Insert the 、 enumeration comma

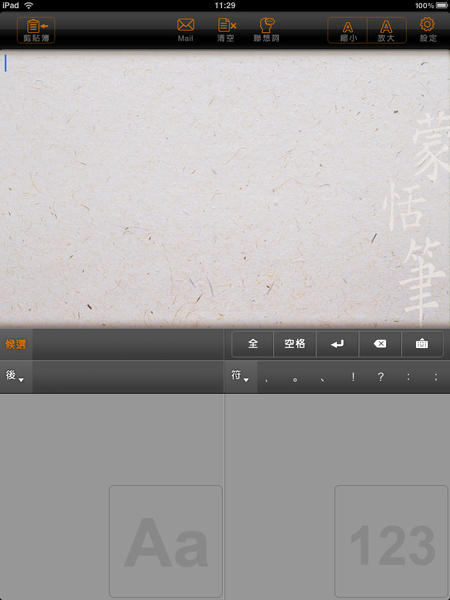click(323, 379)
